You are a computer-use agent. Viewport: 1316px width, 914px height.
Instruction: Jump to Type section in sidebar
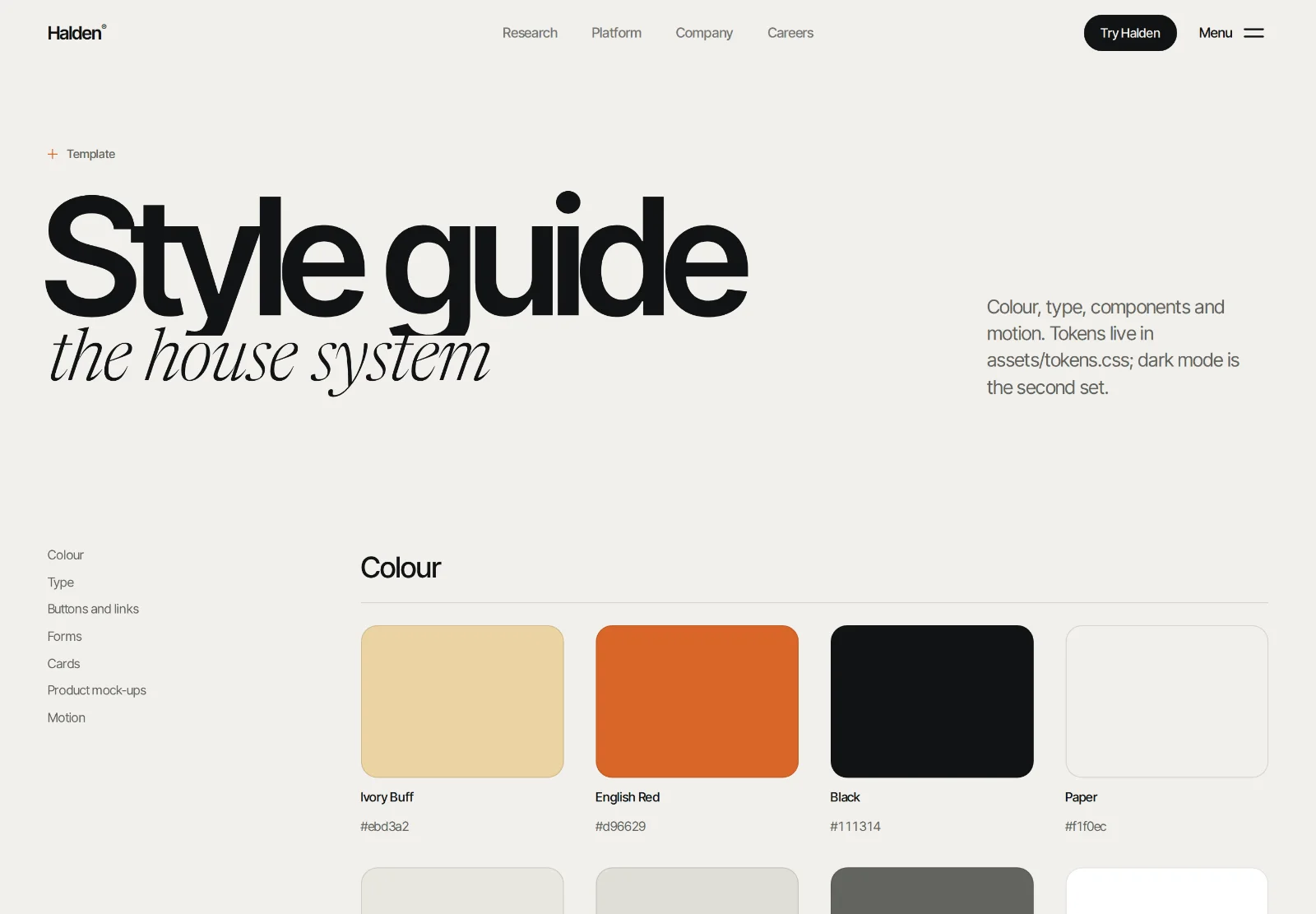[61, 582]
